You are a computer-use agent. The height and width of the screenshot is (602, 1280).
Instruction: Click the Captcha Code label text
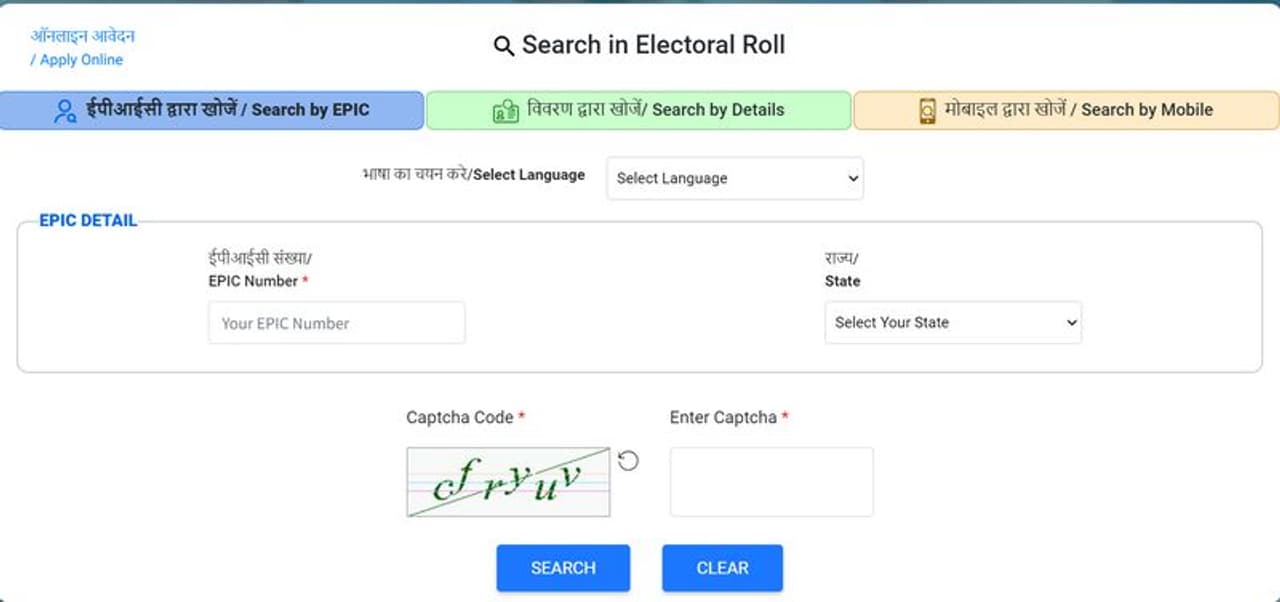point(460,417)
